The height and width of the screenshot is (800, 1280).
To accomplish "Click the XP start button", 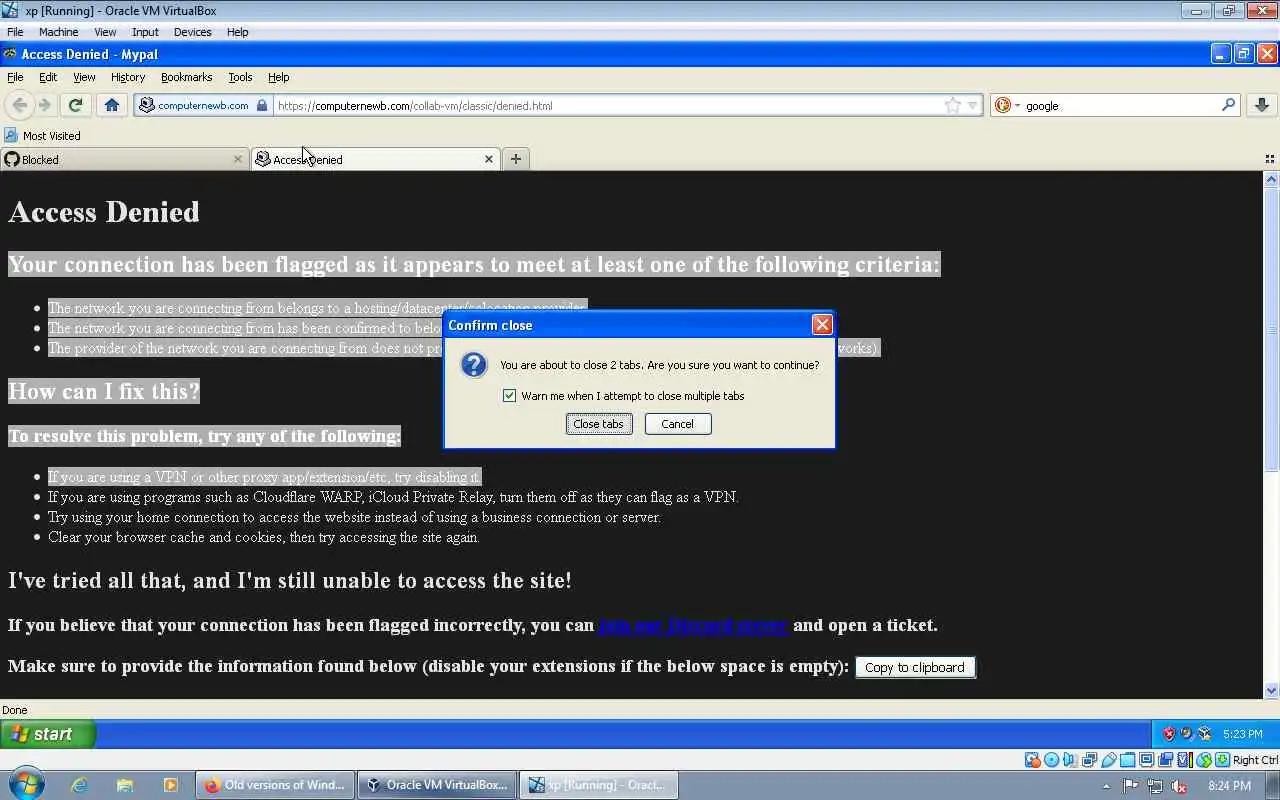I will (47, 734).
